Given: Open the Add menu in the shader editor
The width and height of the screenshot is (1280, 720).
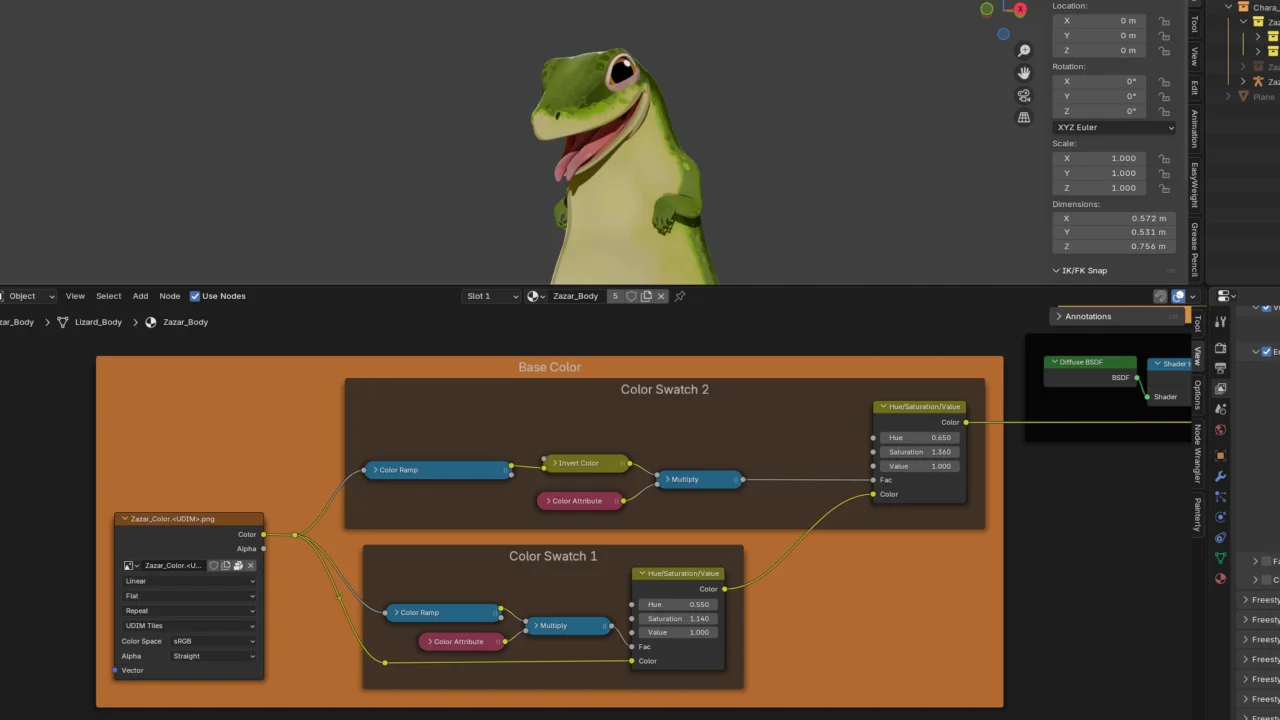Looking at the screenshot, I should tap(140, 296).
